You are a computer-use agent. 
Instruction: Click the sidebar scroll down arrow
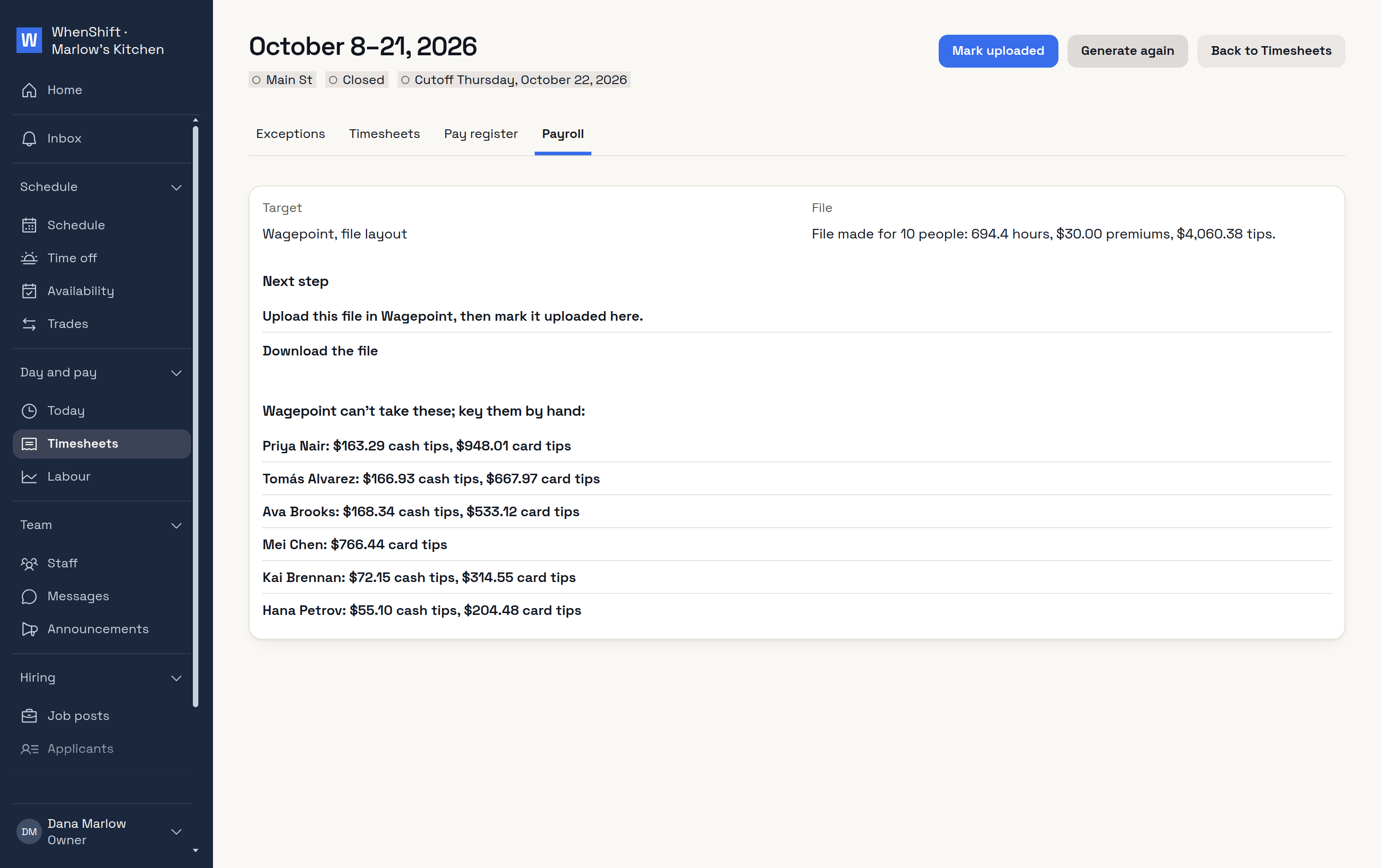(196, 851)
